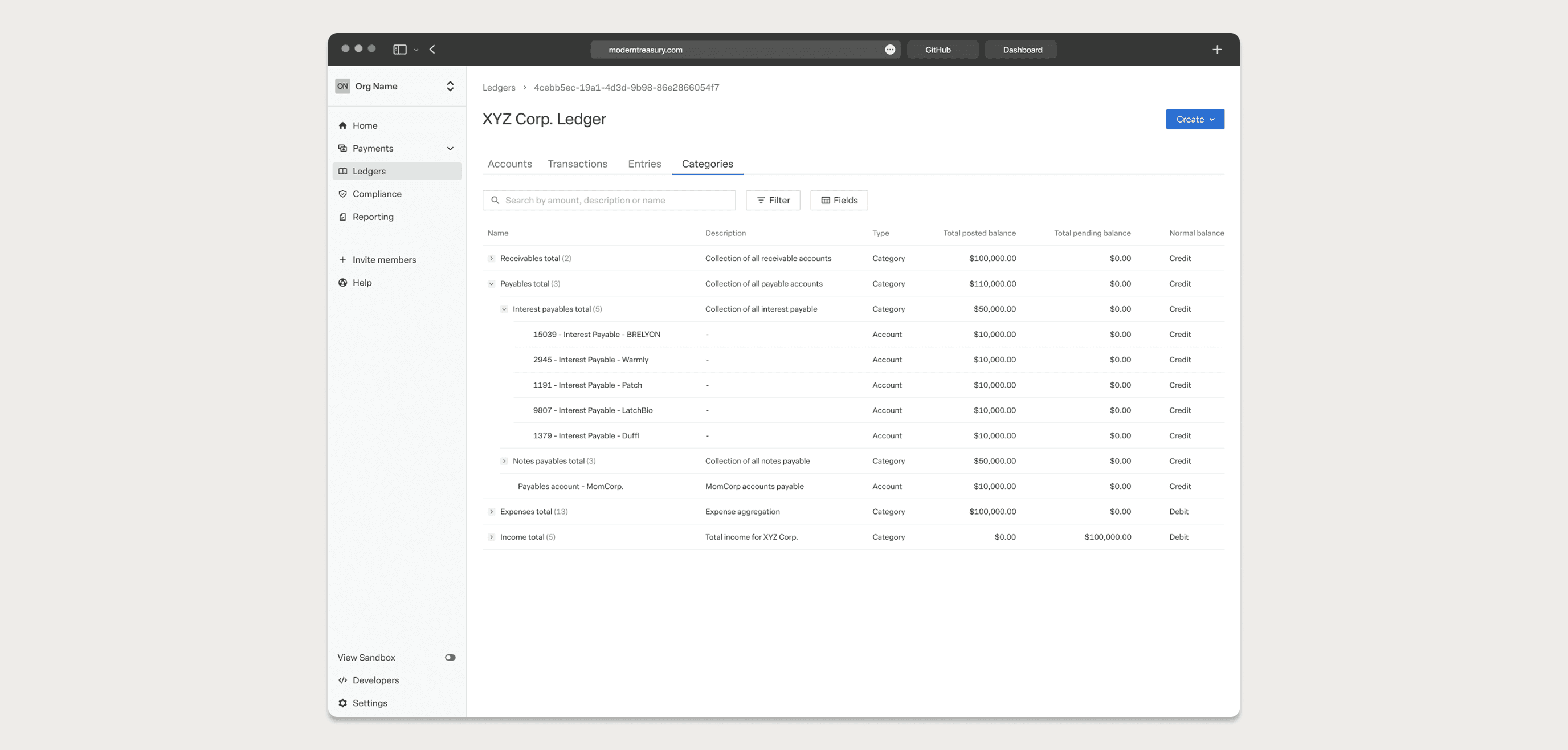Open Compliance shield icon in sidebar
This screenshot has width=1568, height=750.
[x=342, y=194]
